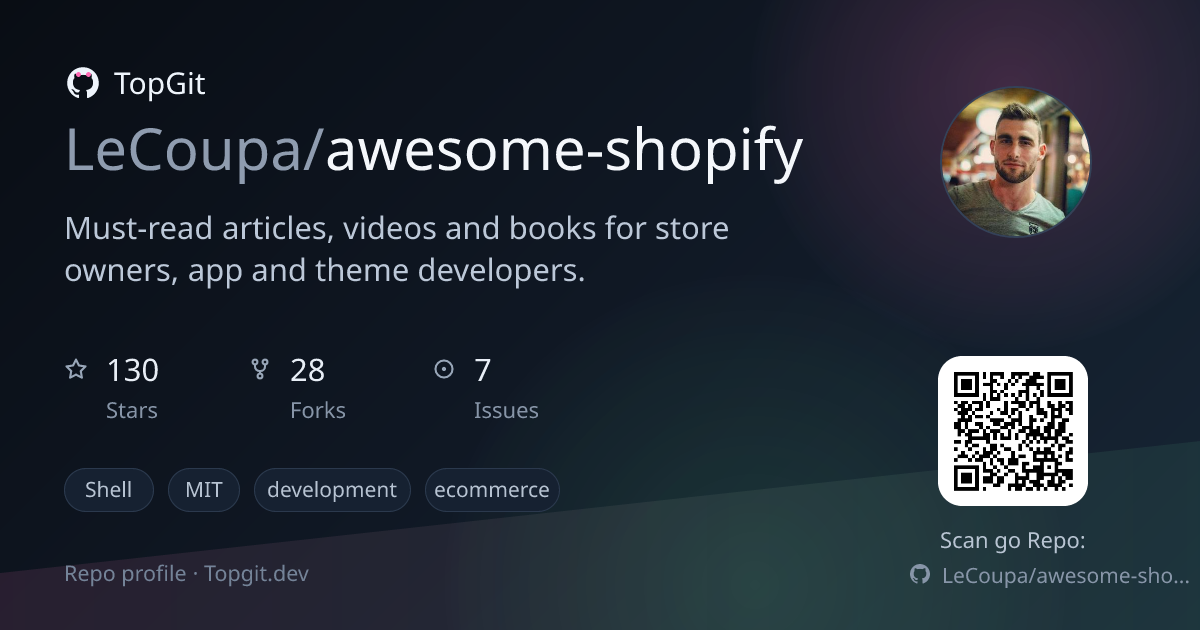The width and height of the screenshot is (1200, 630).
Task: Click the Stars label
Action: click(132, 411)
